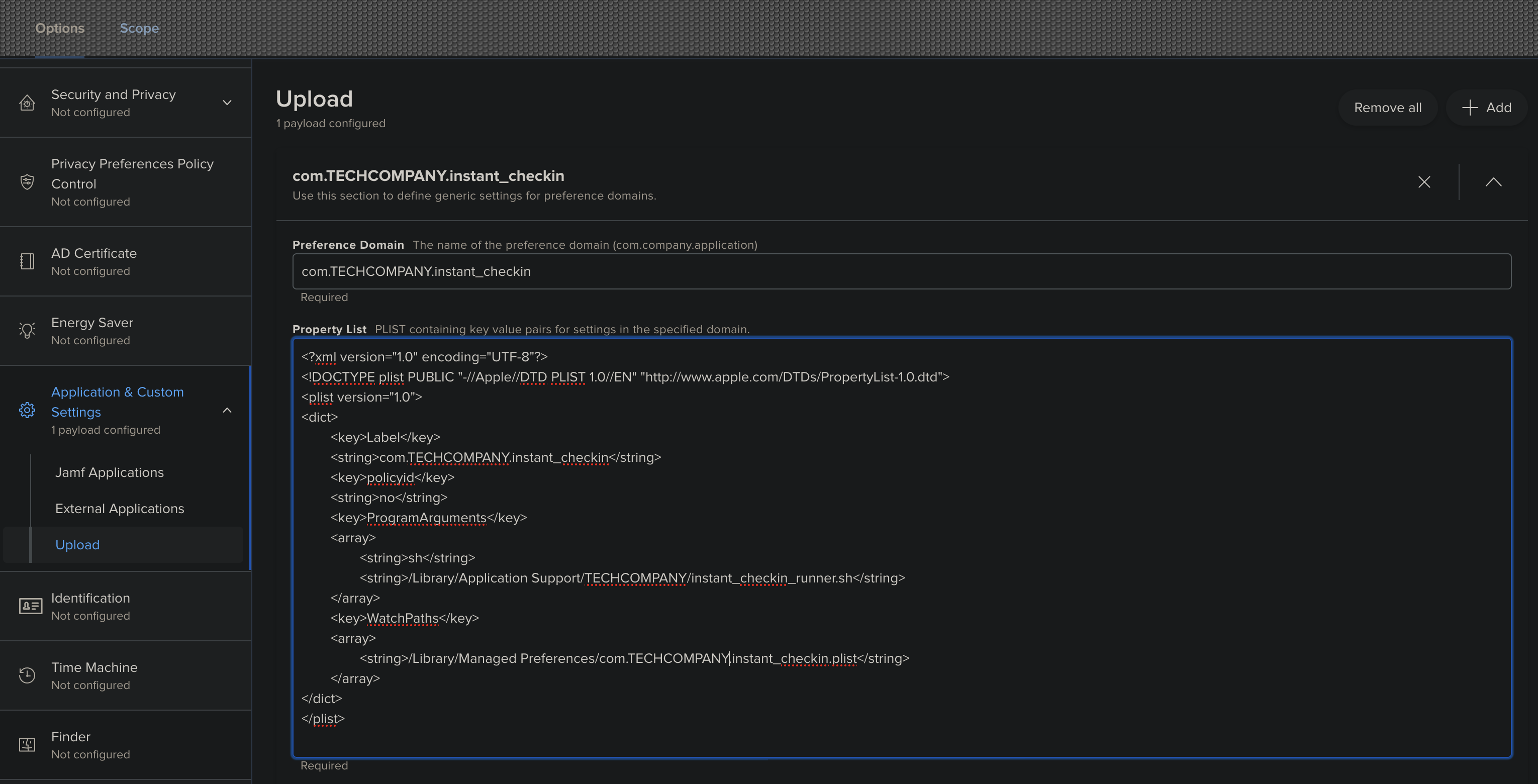The height and width of the screenshot is (784, 1538).
Task: Open Jamf Applications subsection
Action: (109, 472)
